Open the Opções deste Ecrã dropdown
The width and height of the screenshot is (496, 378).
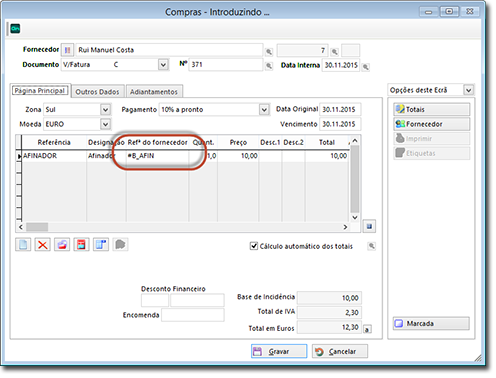[469, 90]
